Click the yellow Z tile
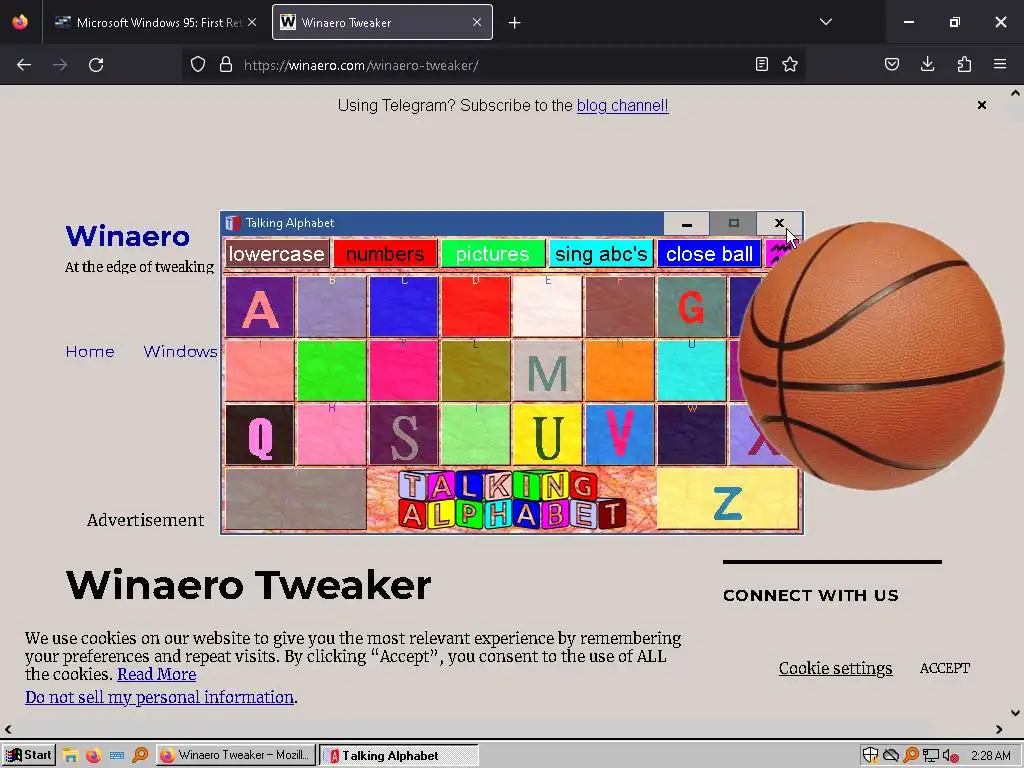1024x768 pixels. [728, 499]
